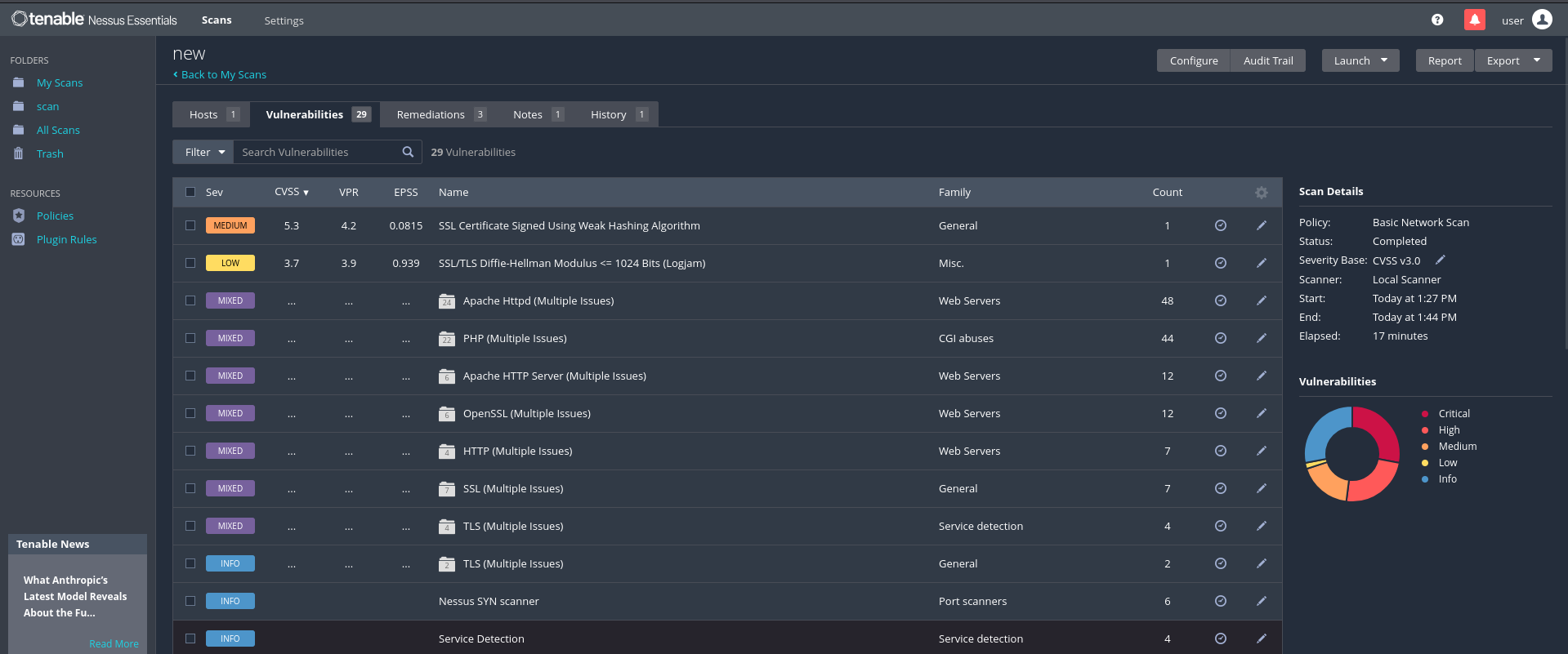Go Back to My Scans

coord(220,74)
